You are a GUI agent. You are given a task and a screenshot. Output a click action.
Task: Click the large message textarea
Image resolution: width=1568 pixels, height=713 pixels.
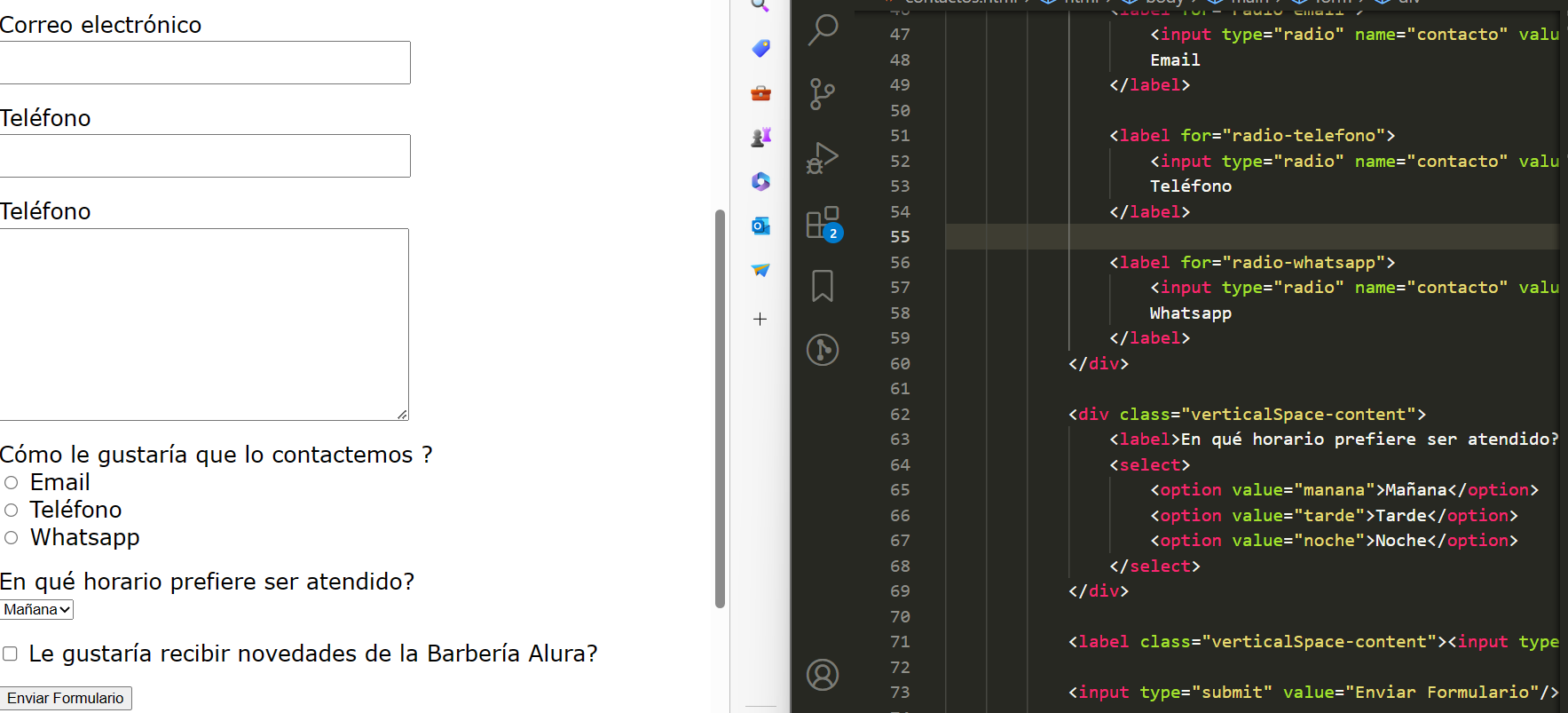pos(204,324)
